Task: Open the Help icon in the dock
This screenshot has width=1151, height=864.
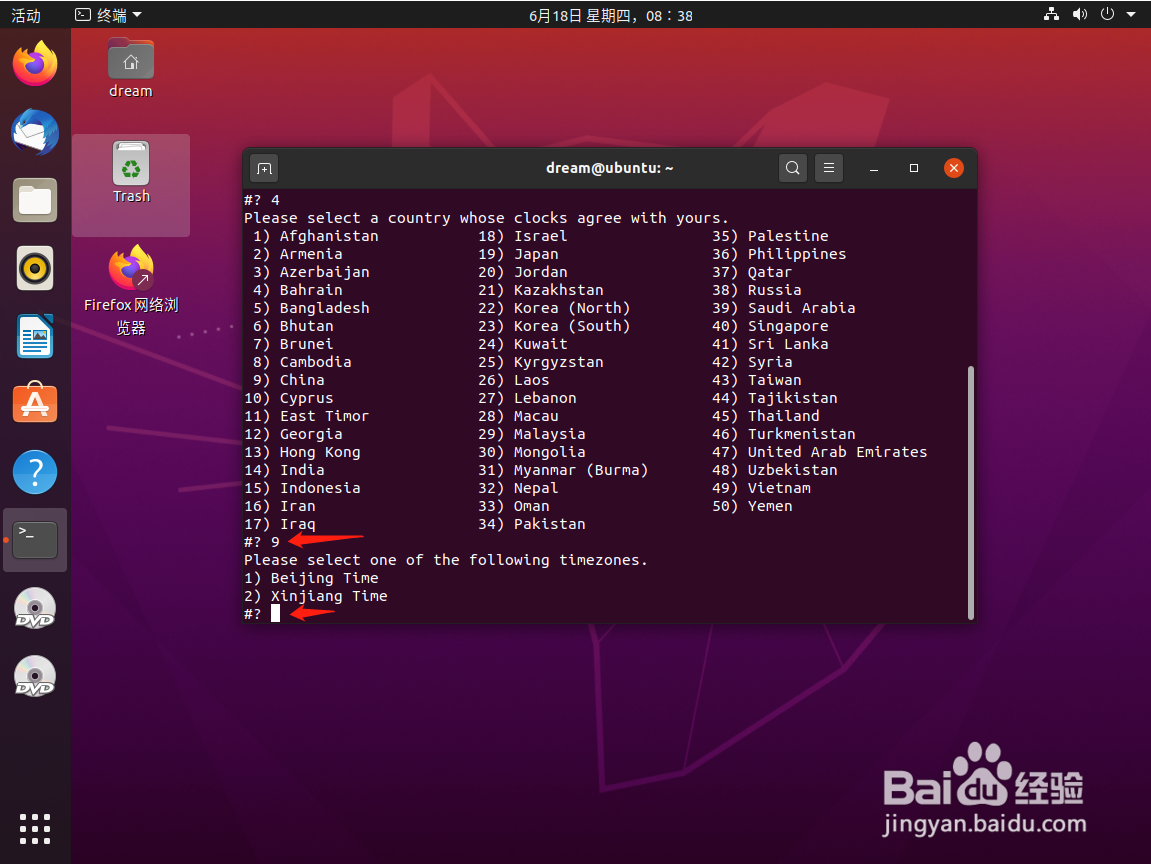Action: click(x=35, y=472)
